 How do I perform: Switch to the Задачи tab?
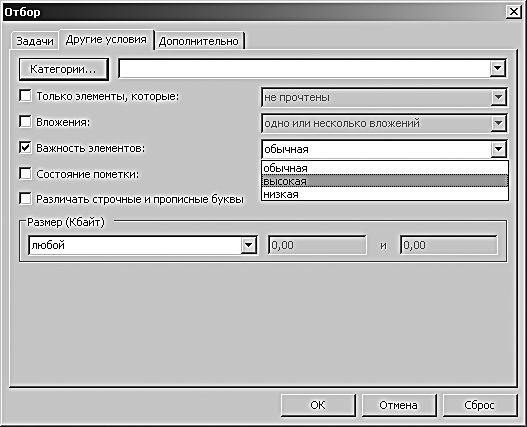(35, 41)
